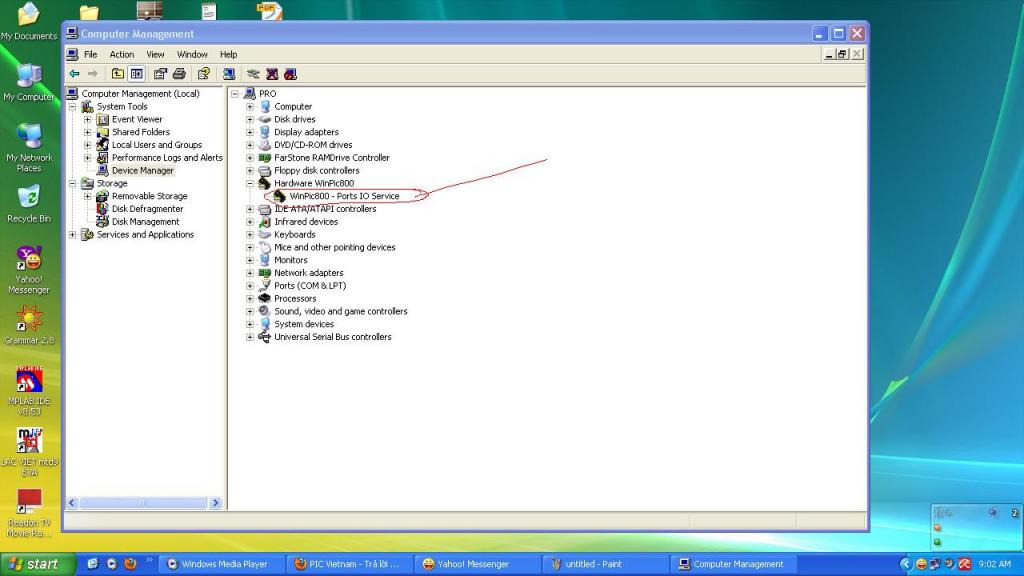Select Removable Storage tree item
Viewport: 1024px width, 576px height.
150,196
